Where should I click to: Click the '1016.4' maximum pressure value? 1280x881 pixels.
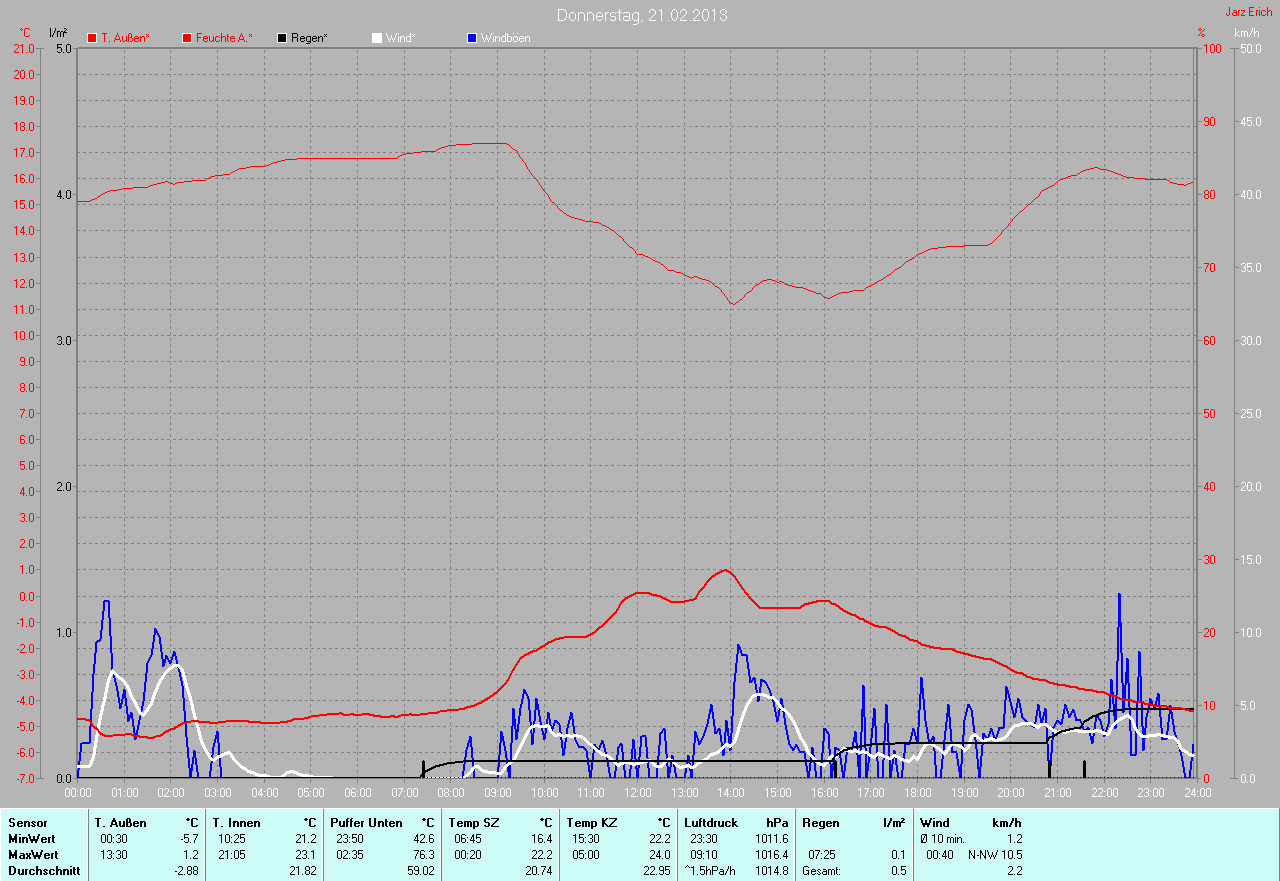[x=771, y=855]
